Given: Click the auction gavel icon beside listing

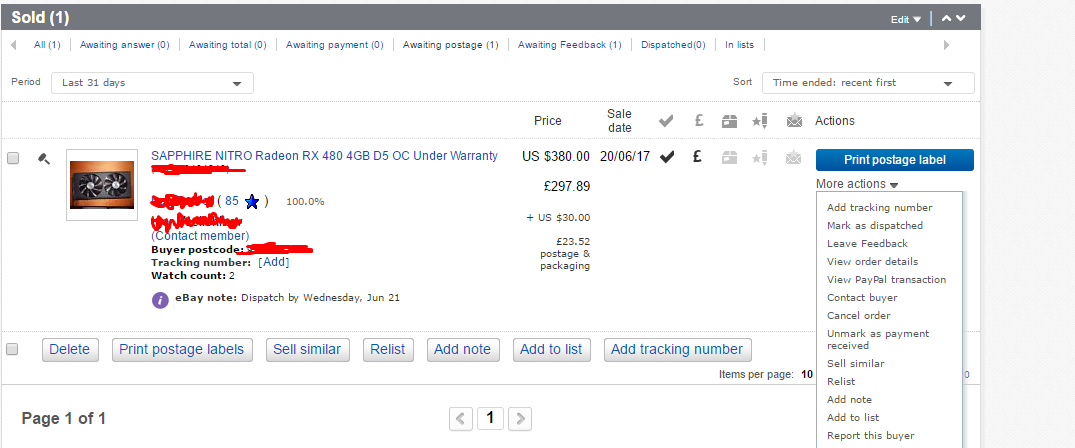Looking at the screenshot, I should [x=44, y=159].
